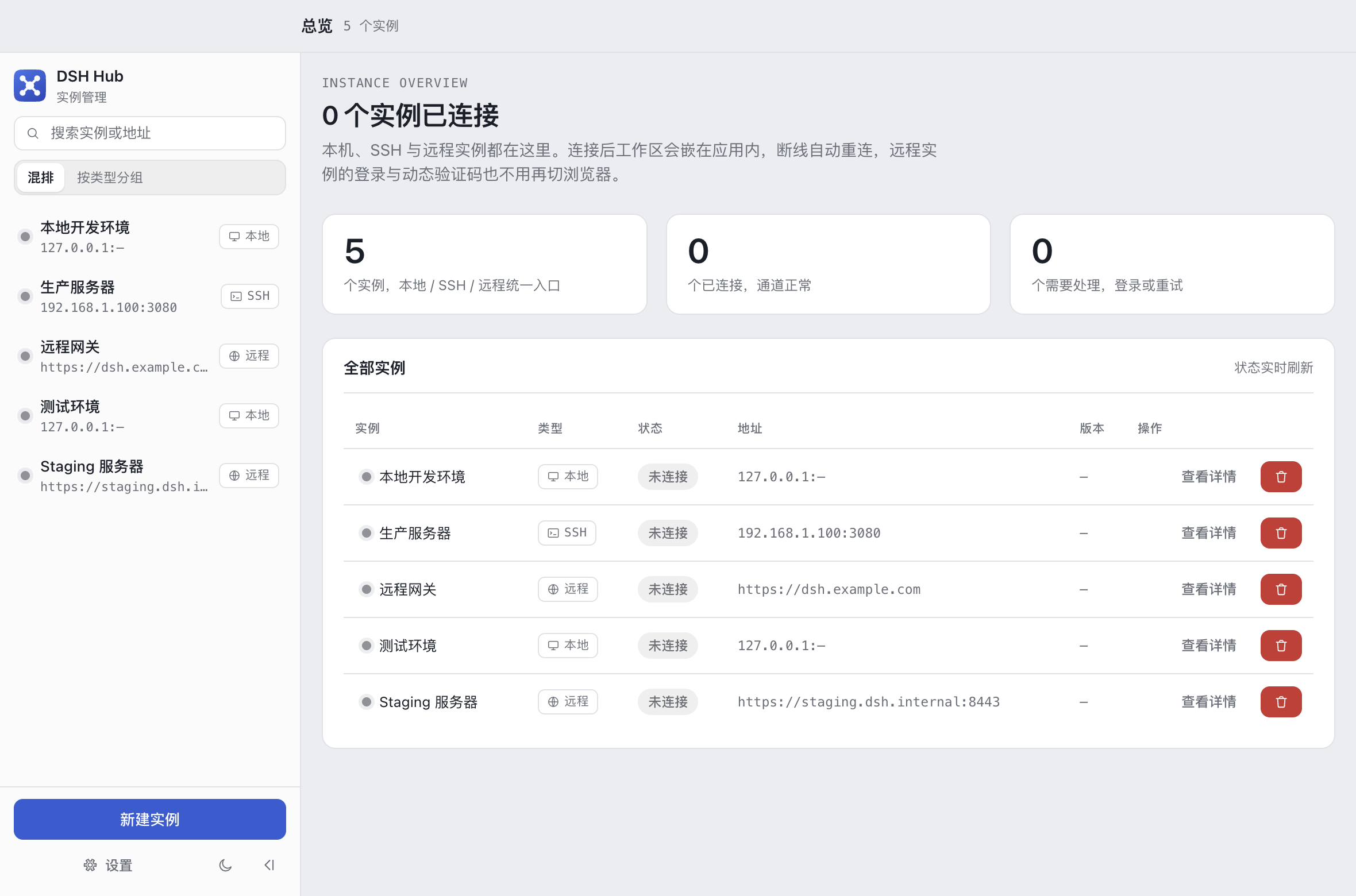The image size is (1356, 896).
Task: Click 远程 type badge in Staging table row
Action: pos(568,702)
